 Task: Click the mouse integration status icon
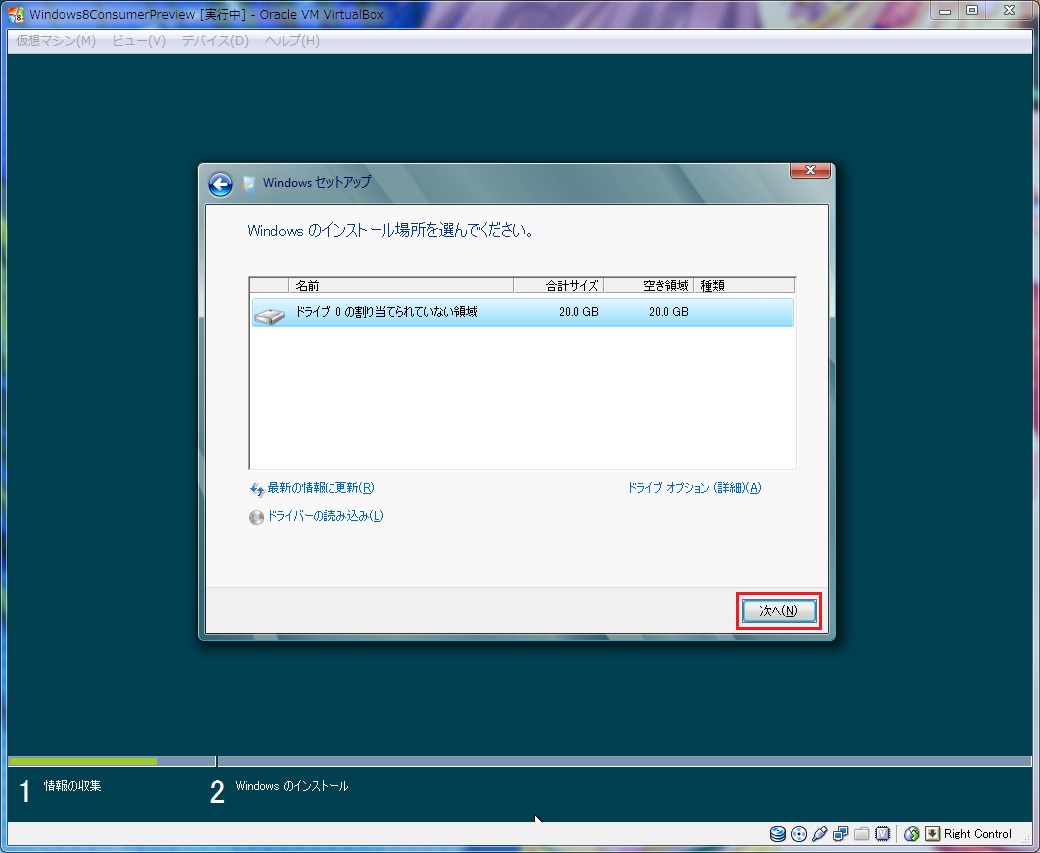pos(911,834)
